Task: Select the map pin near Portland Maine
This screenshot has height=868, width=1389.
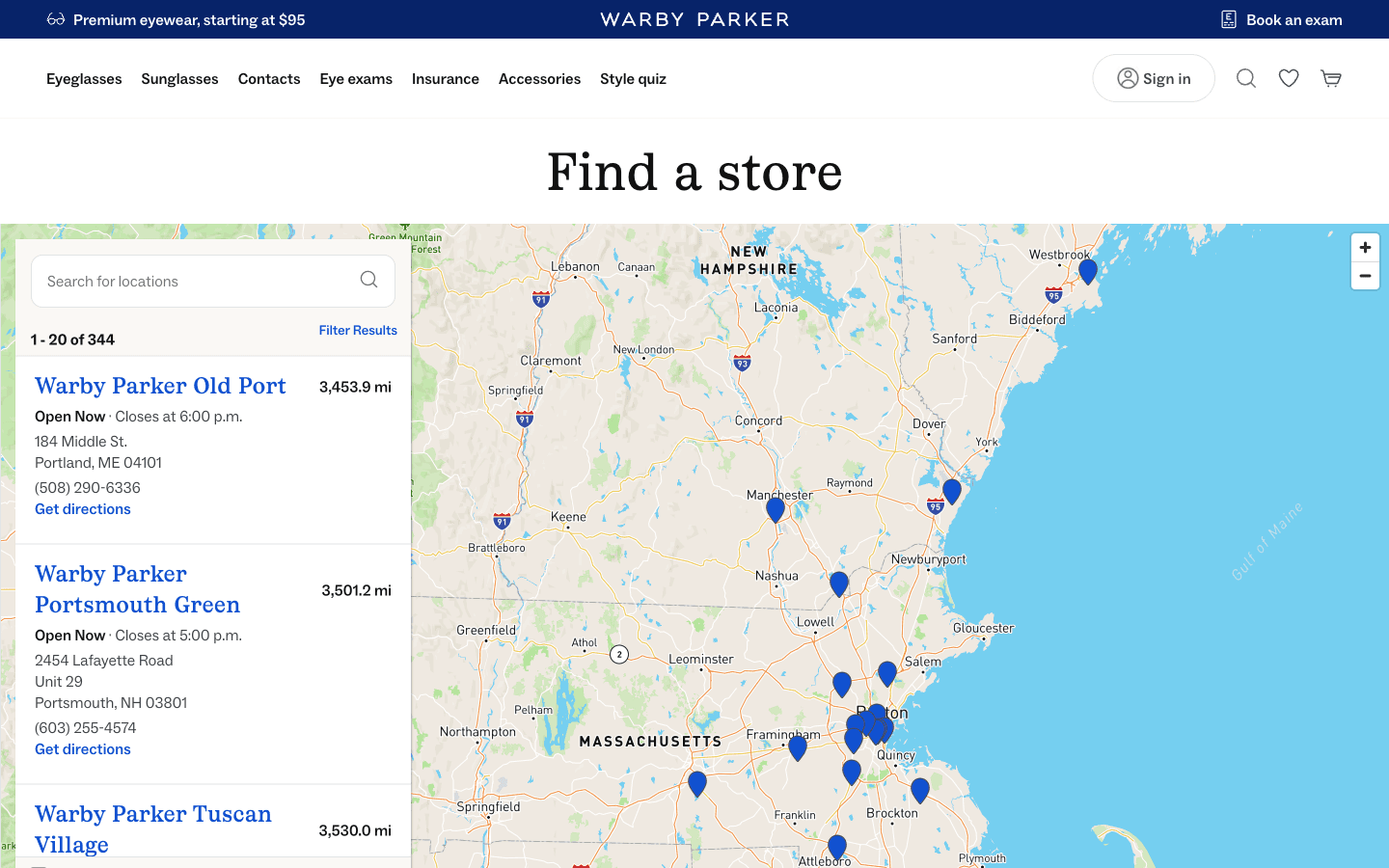Action: (1088, 272)
